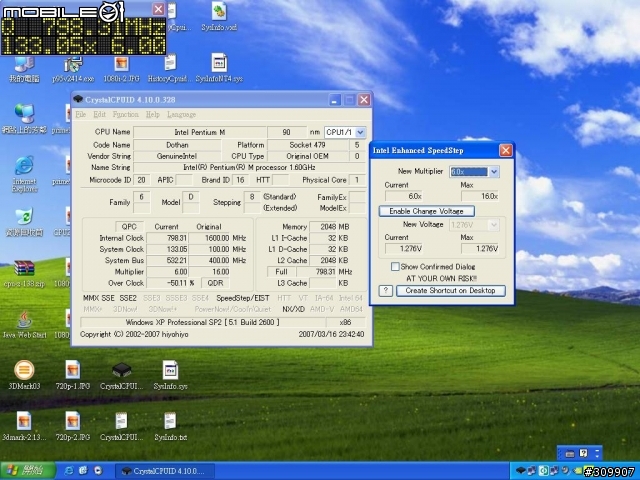Screen dimensions: 640x480
Task: Open the language bar help icon
Action: [x=584, y=453]
